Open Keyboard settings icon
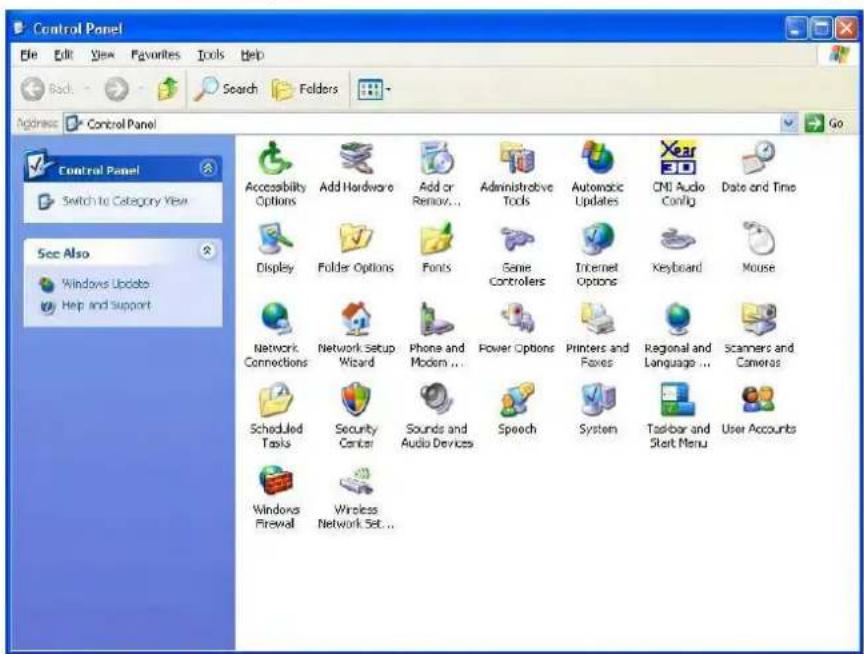The width and height of the screenshot is (864, 654). (677, 248)
